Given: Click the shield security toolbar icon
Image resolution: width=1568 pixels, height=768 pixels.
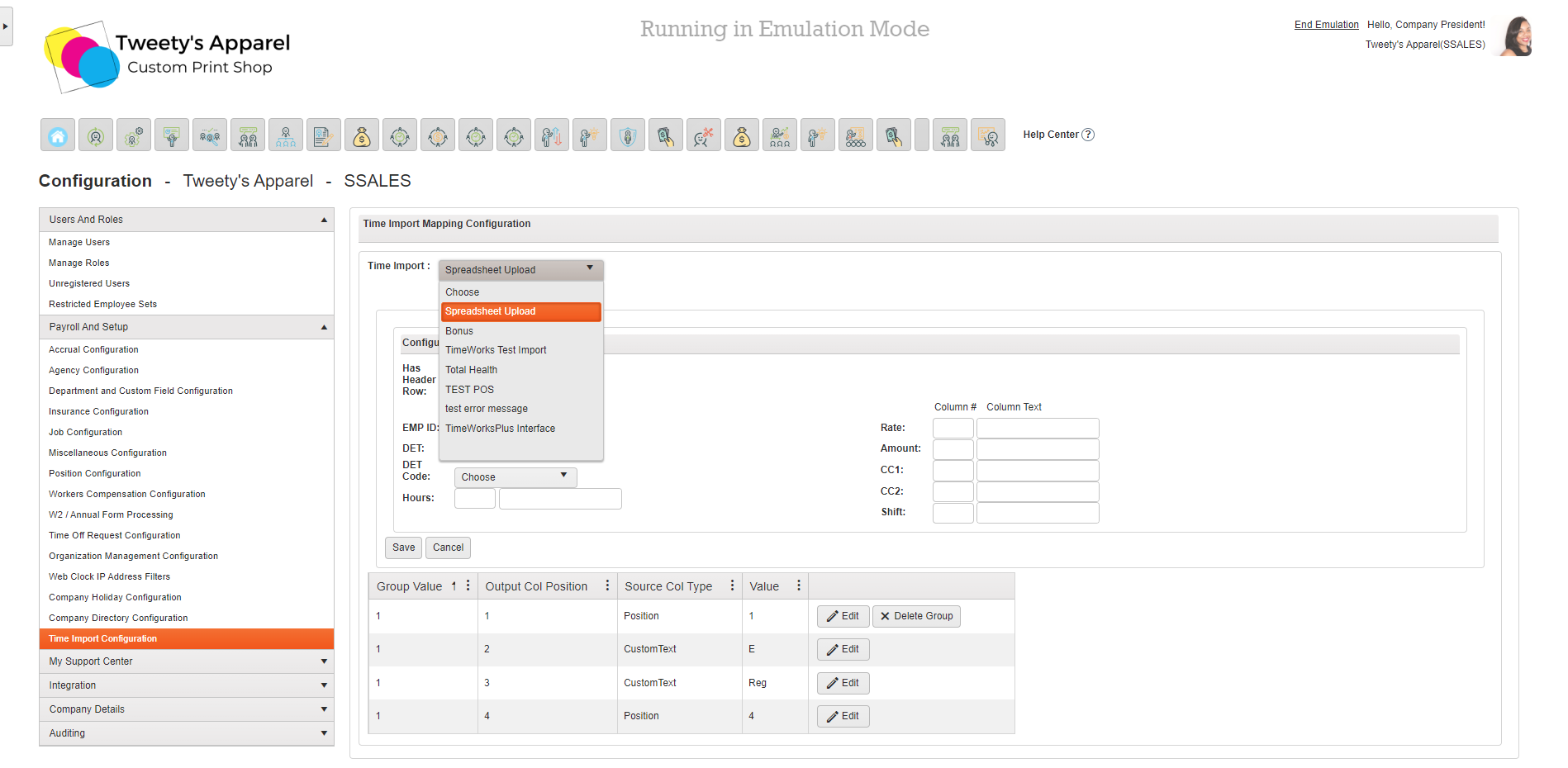Looking at the screenshot, I should pyautogui.click(x=628, y=135).
